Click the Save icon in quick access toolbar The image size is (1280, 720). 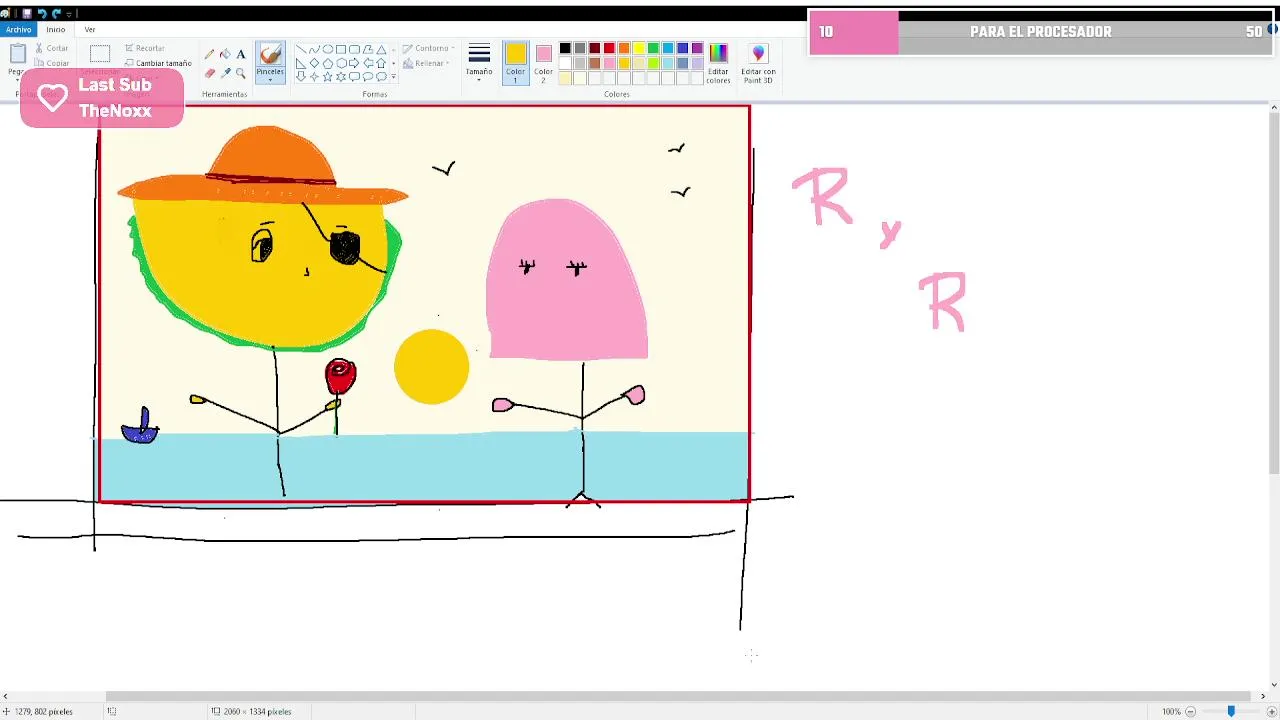27,14
